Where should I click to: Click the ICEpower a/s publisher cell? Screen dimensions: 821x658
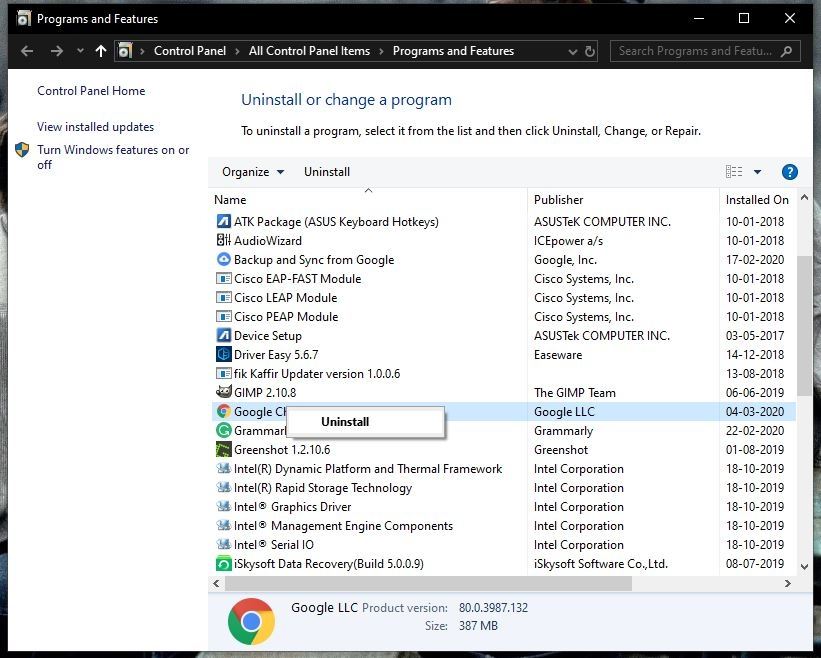tap(568, 241)
